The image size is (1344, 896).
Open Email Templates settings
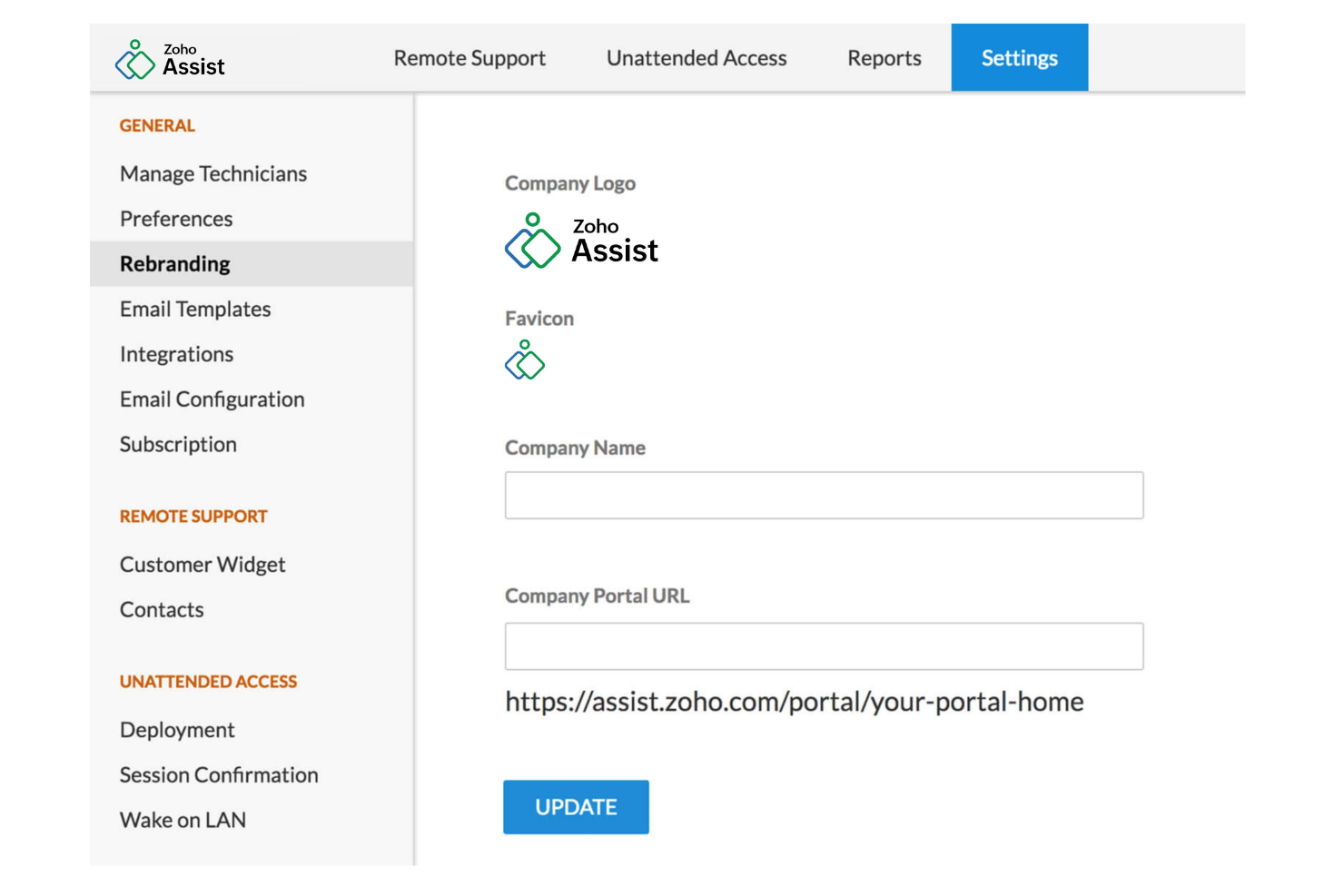point(195,309)
